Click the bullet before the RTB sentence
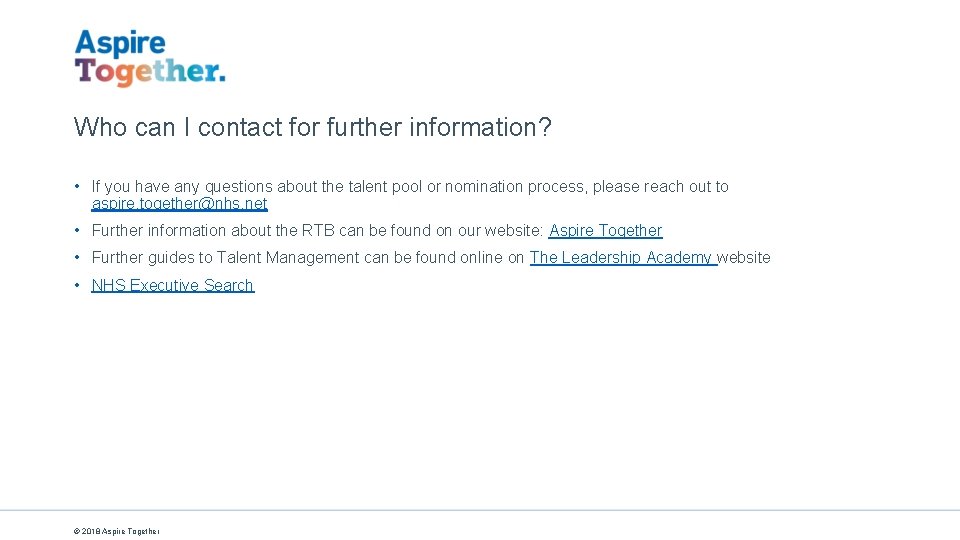This screenshot has width=960, height=540. tap(77, 231)
